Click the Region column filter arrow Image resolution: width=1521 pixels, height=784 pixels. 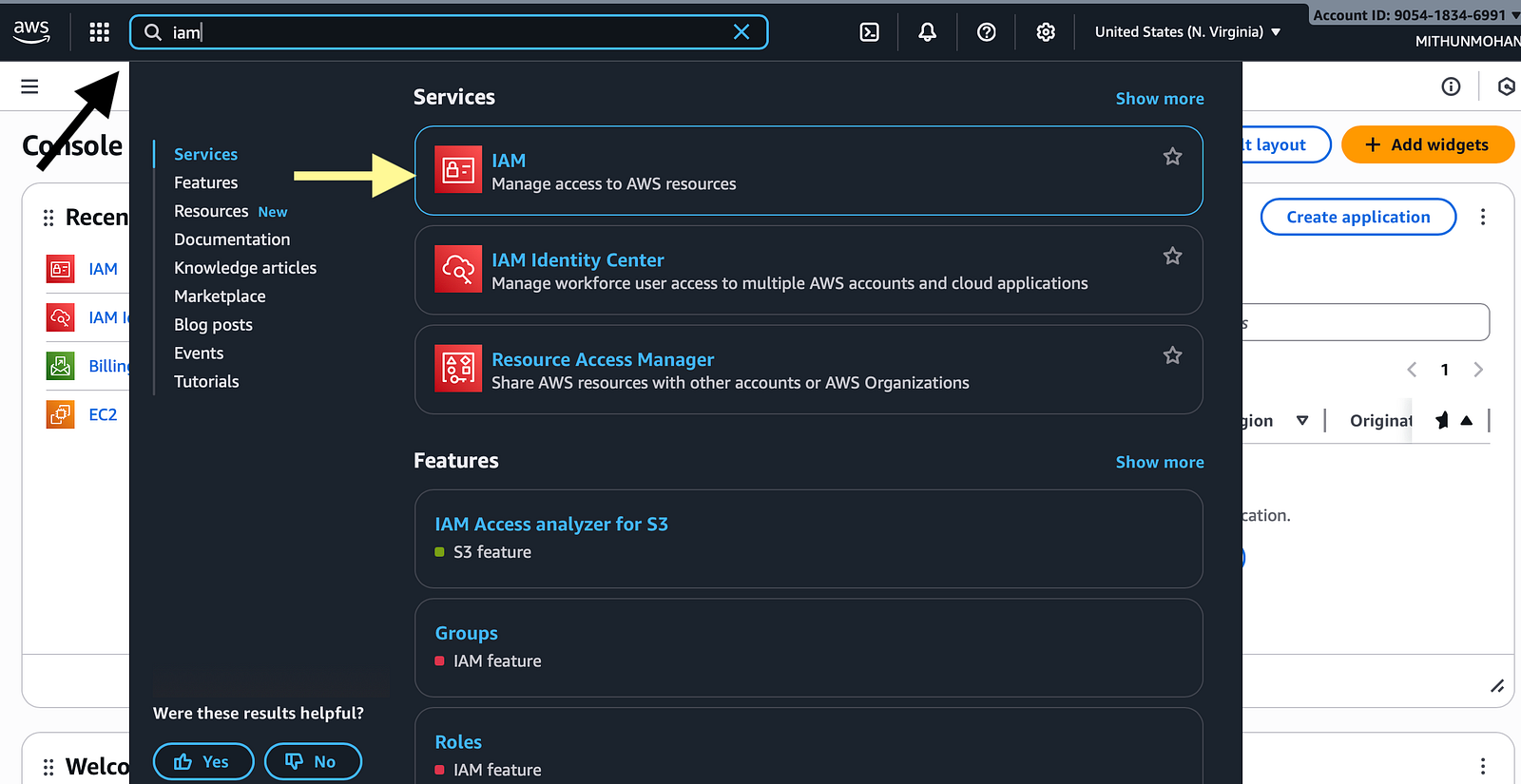click(1302, 421)
